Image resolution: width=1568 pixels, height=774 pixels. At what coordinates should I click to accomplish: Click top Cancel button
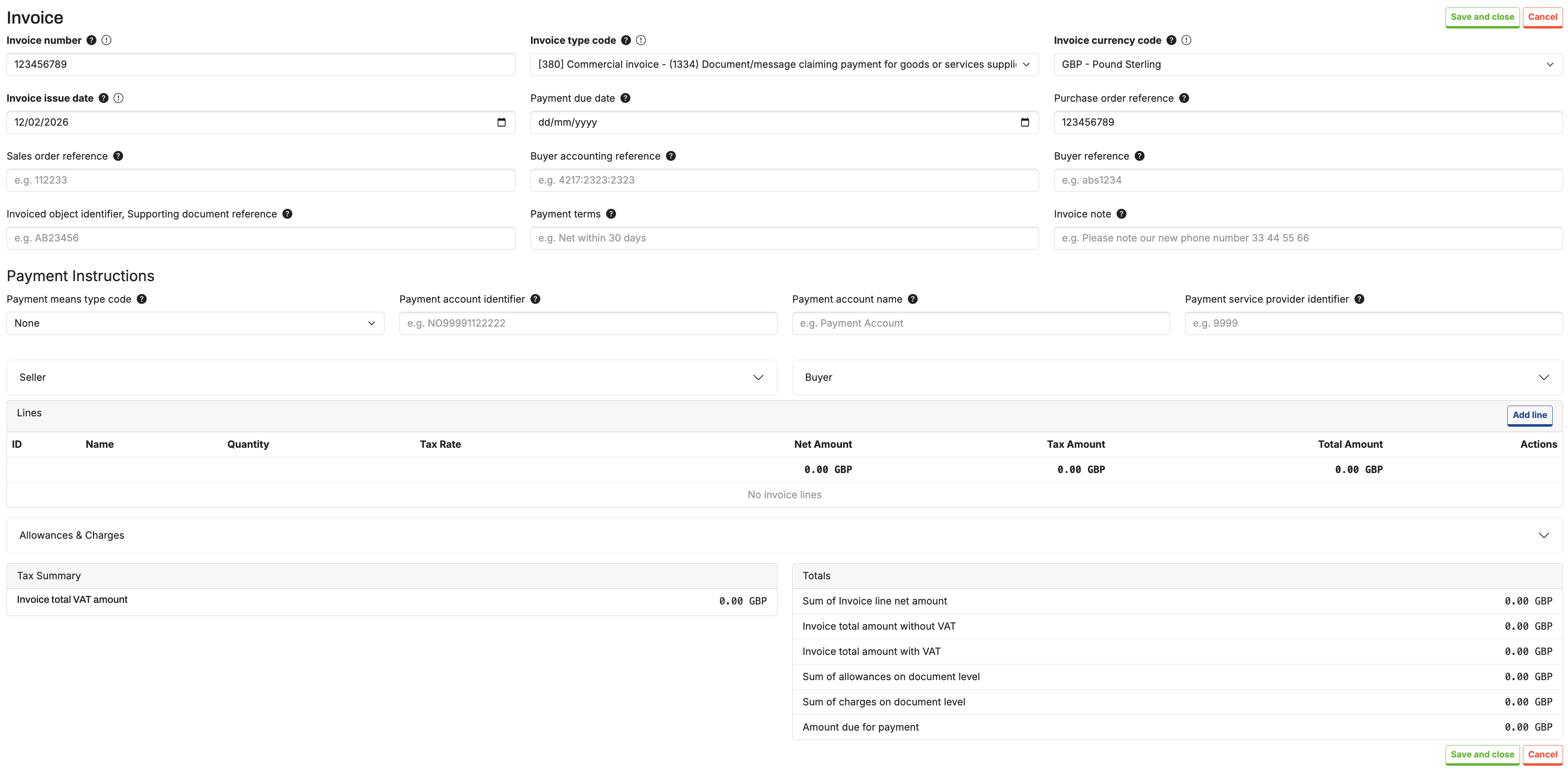[1542, 17]
